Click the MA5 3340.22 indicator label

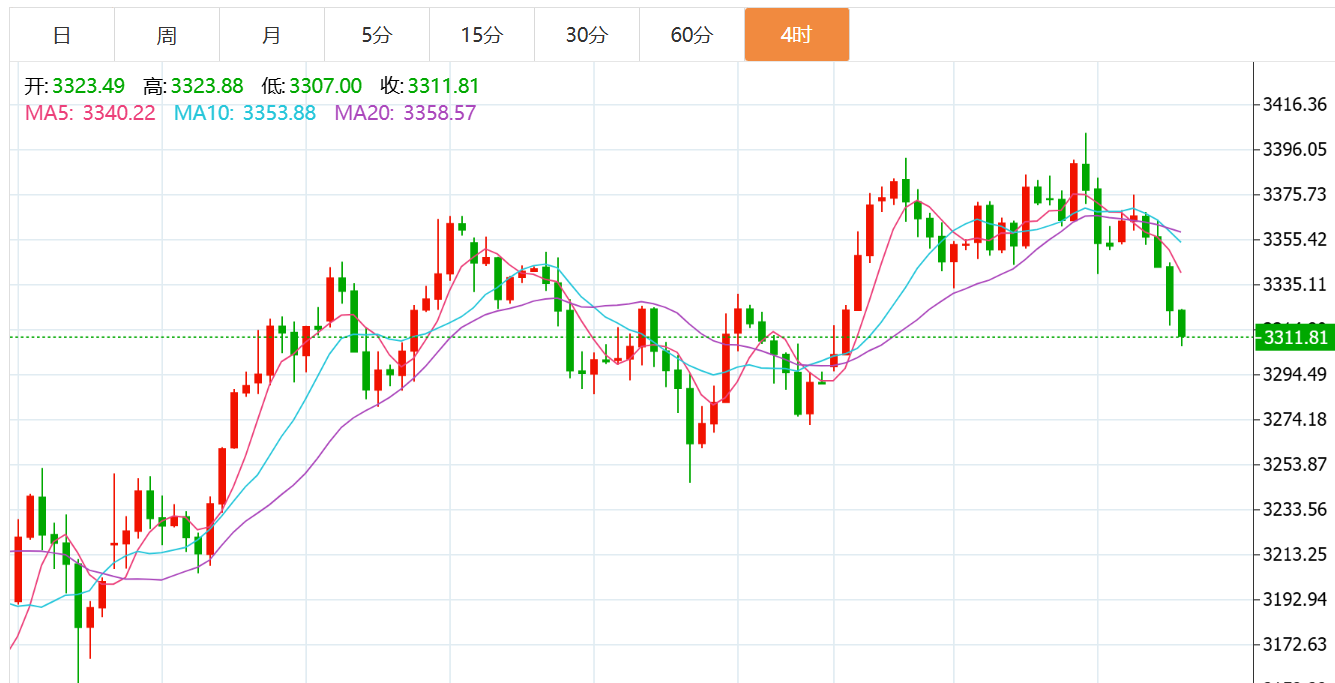(x=90, y=113)
